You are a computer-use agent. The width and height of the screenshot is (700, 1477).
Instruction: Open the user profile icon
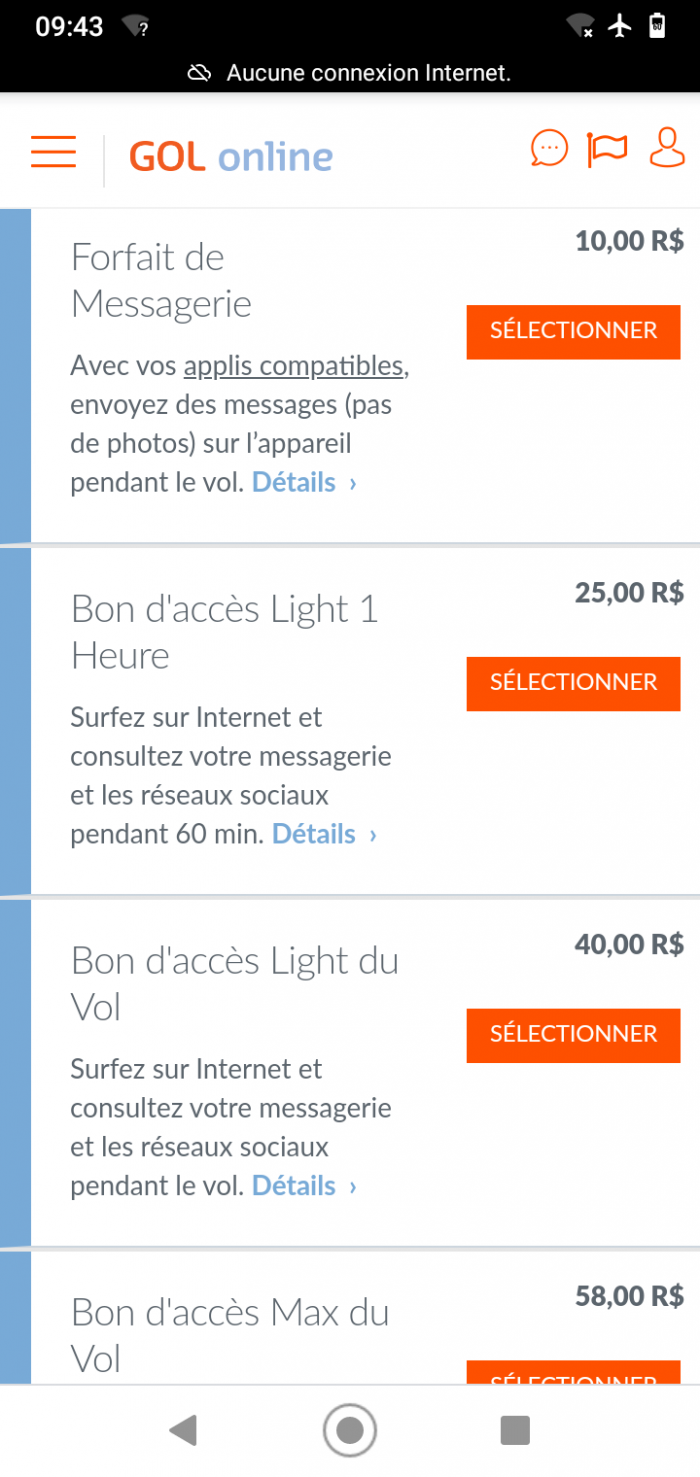pos(667,148)
